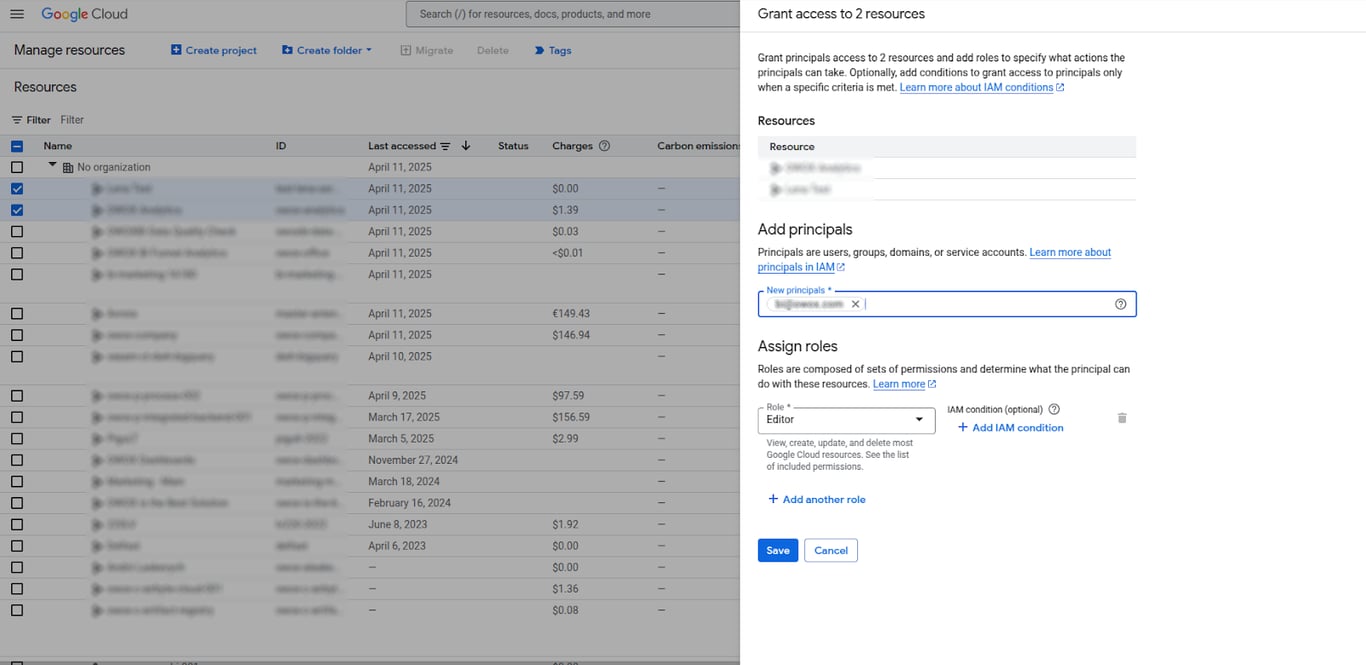Click the February 16, 2024 date cell

409,503
